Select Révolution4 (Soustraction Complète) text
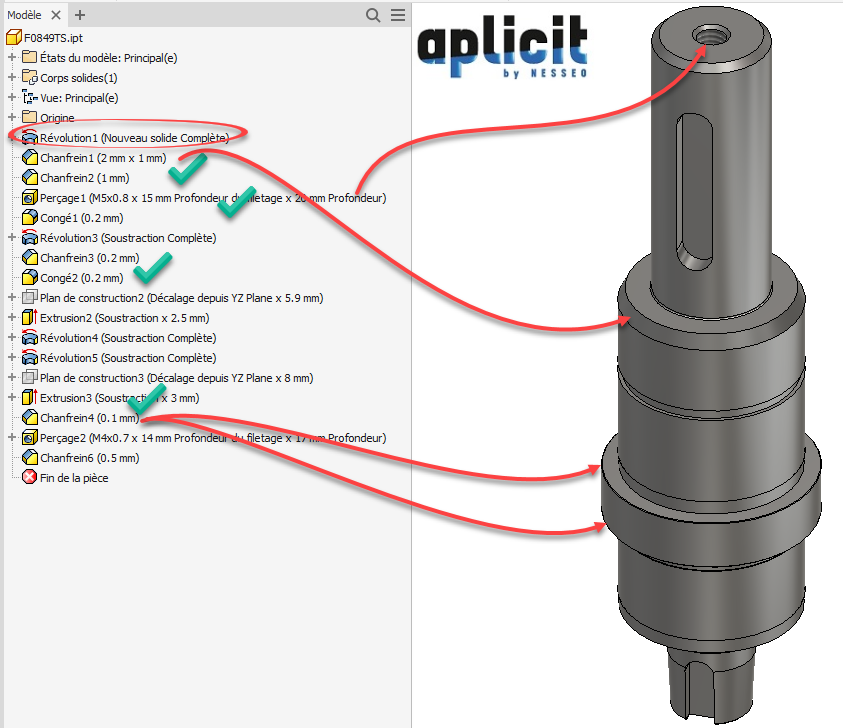 pos(128,338)
